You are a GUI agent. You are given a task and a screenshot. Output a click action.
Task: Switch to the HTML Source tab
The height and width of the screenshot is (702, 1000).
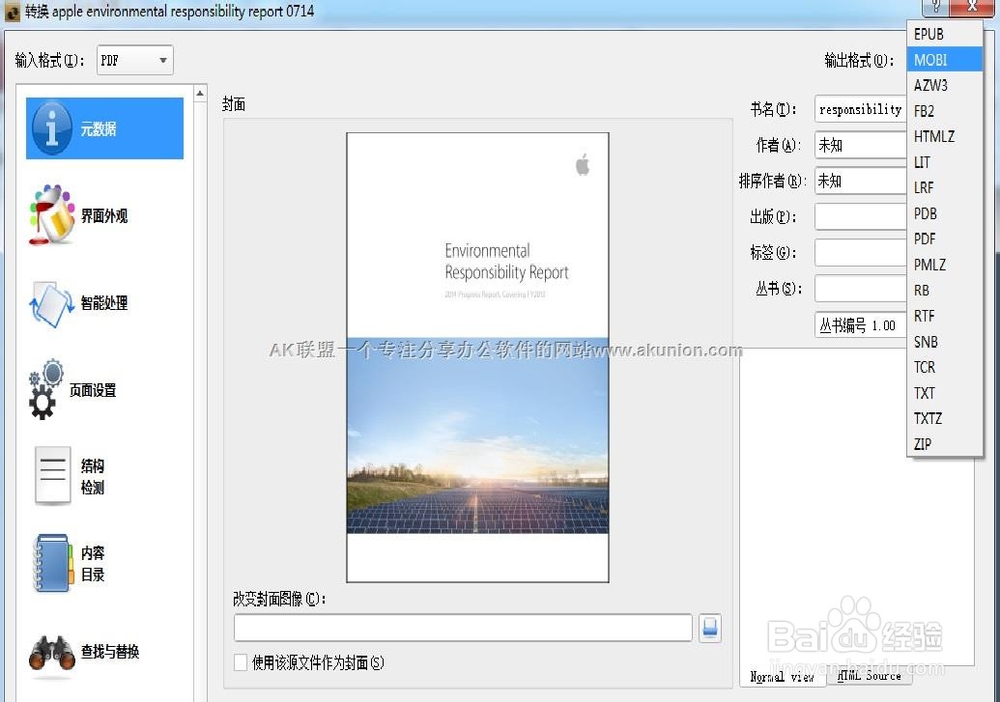click(x=869, y=676)
